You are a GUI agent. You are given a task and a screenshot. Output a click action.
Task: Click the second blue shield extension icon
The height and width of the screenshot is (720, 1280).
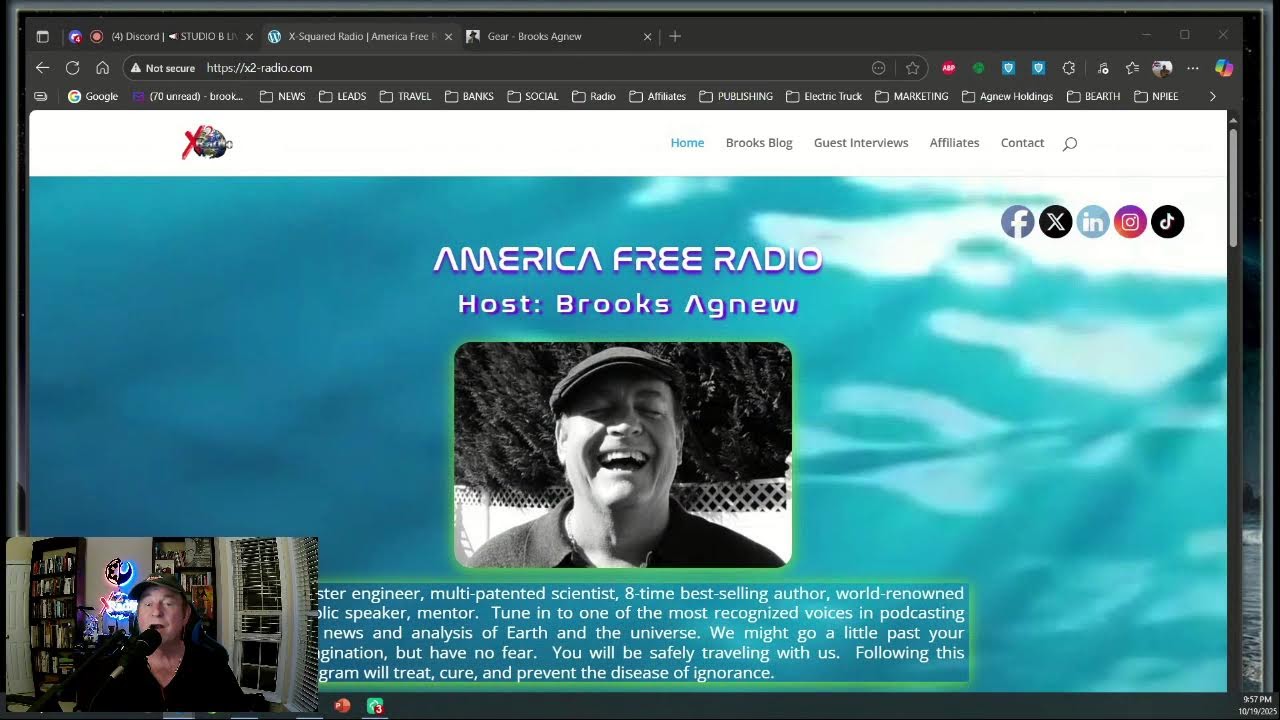pyautogui.click(x=1039, y=68)
